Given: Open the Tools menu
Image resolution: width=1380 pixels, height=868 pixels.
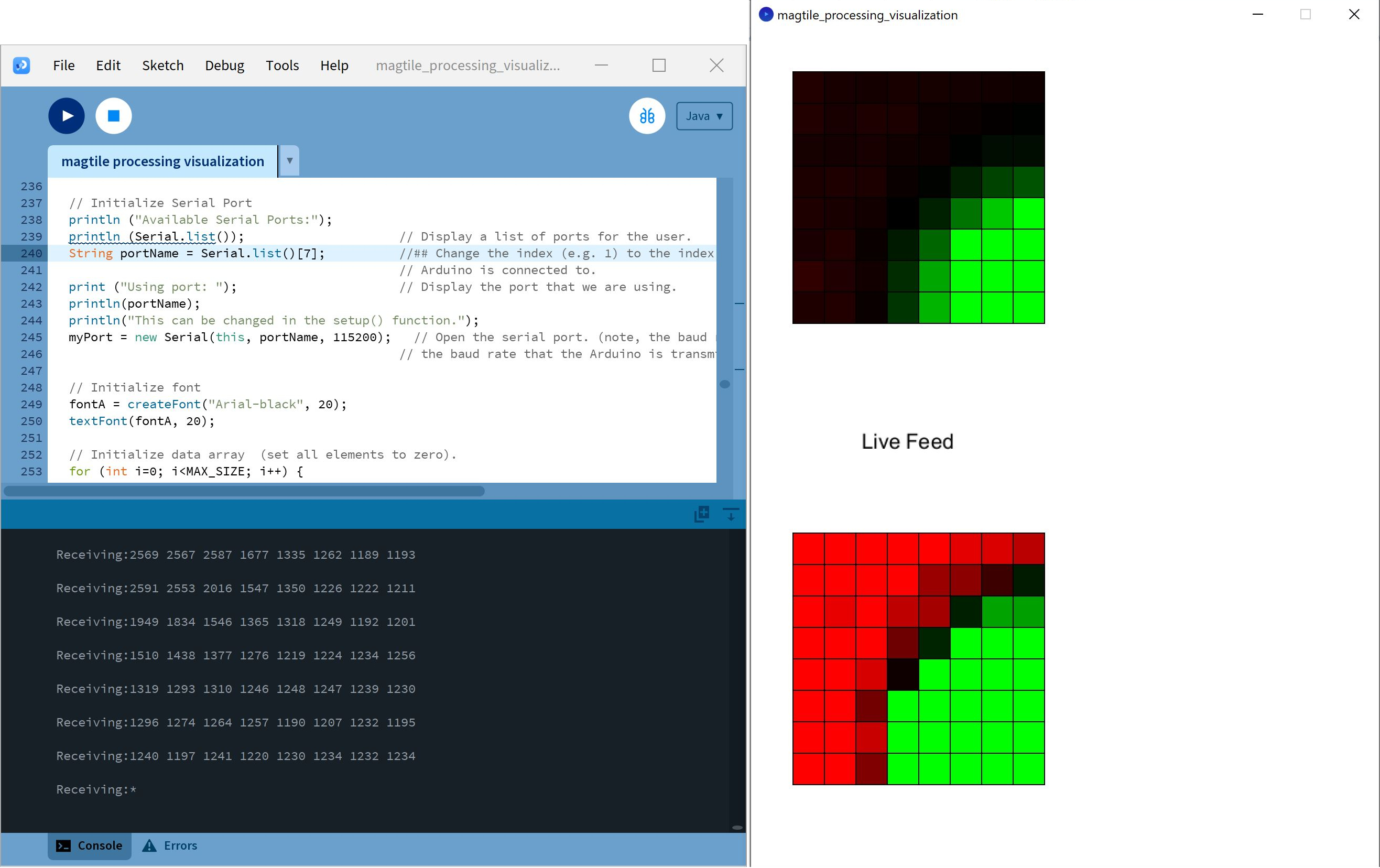Looking at the screenshot, I should point(282,66).
